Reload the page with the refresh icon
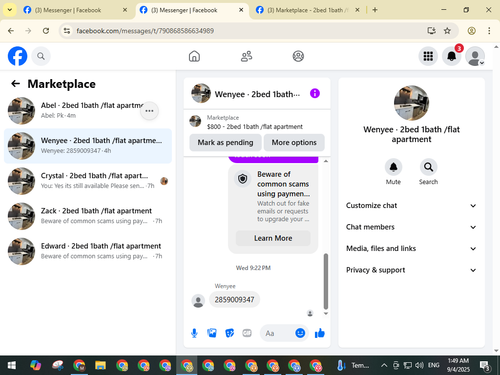Screen dimensions: 500x375 [x=46, y=31]
